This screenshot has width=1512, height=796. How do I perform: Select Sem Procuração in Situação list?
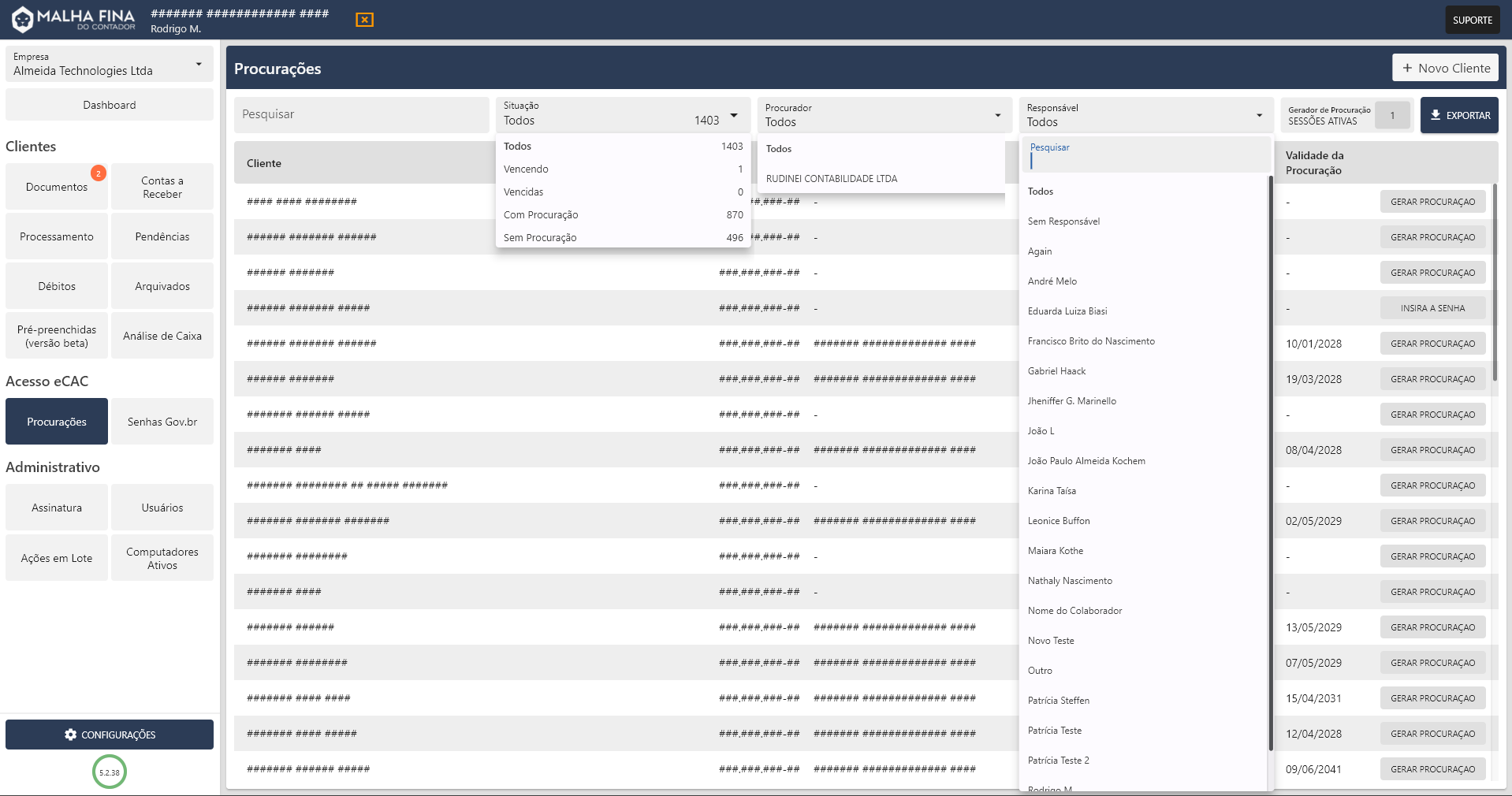click(x=540, y=238)
